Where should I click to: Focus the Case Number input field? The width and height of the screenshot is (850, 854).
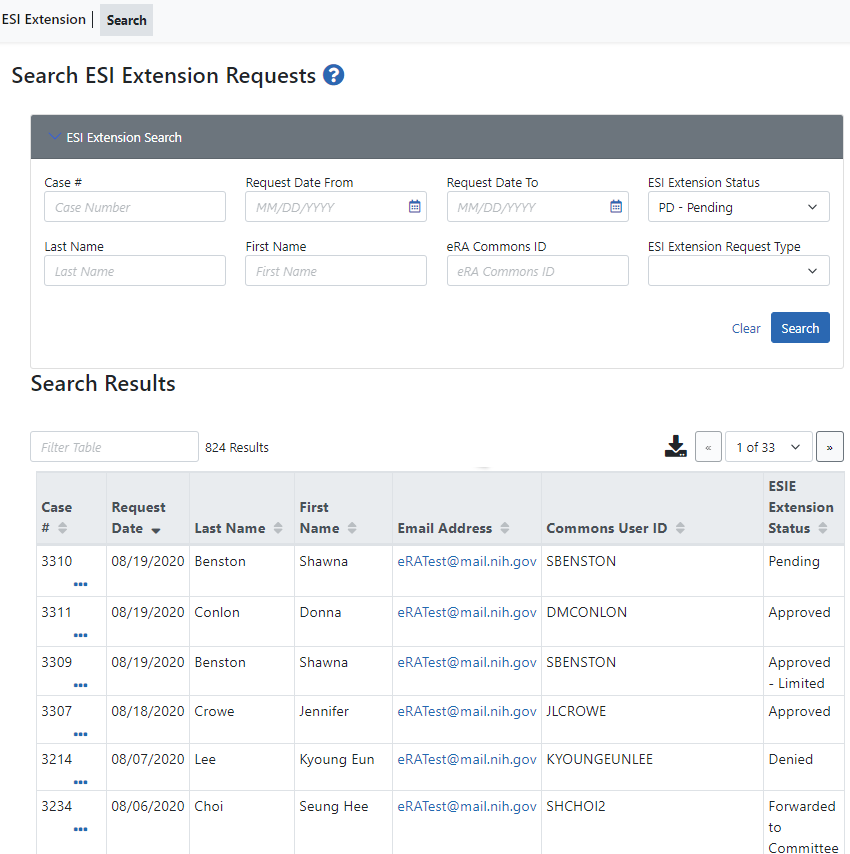135,206
